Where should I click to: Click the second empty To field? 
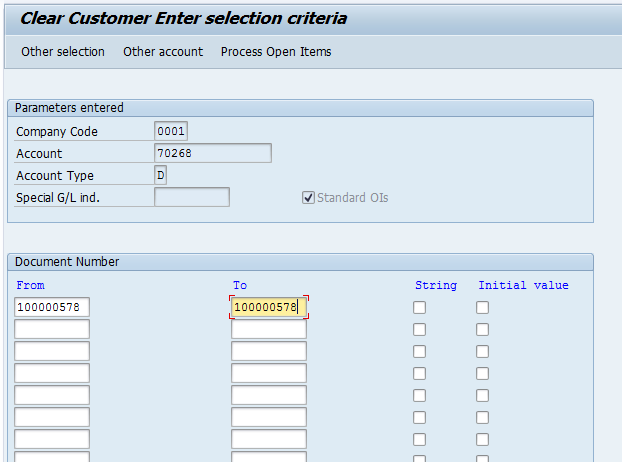coord(269,329)
